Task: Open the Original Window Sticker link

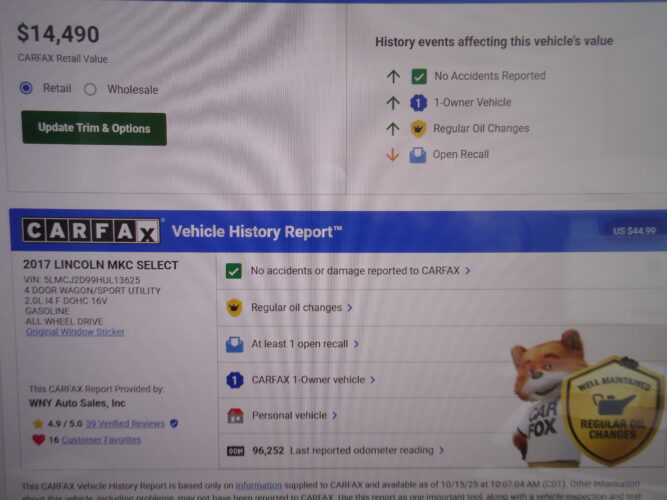Action: pyautogui.click(x=75, y=332)
